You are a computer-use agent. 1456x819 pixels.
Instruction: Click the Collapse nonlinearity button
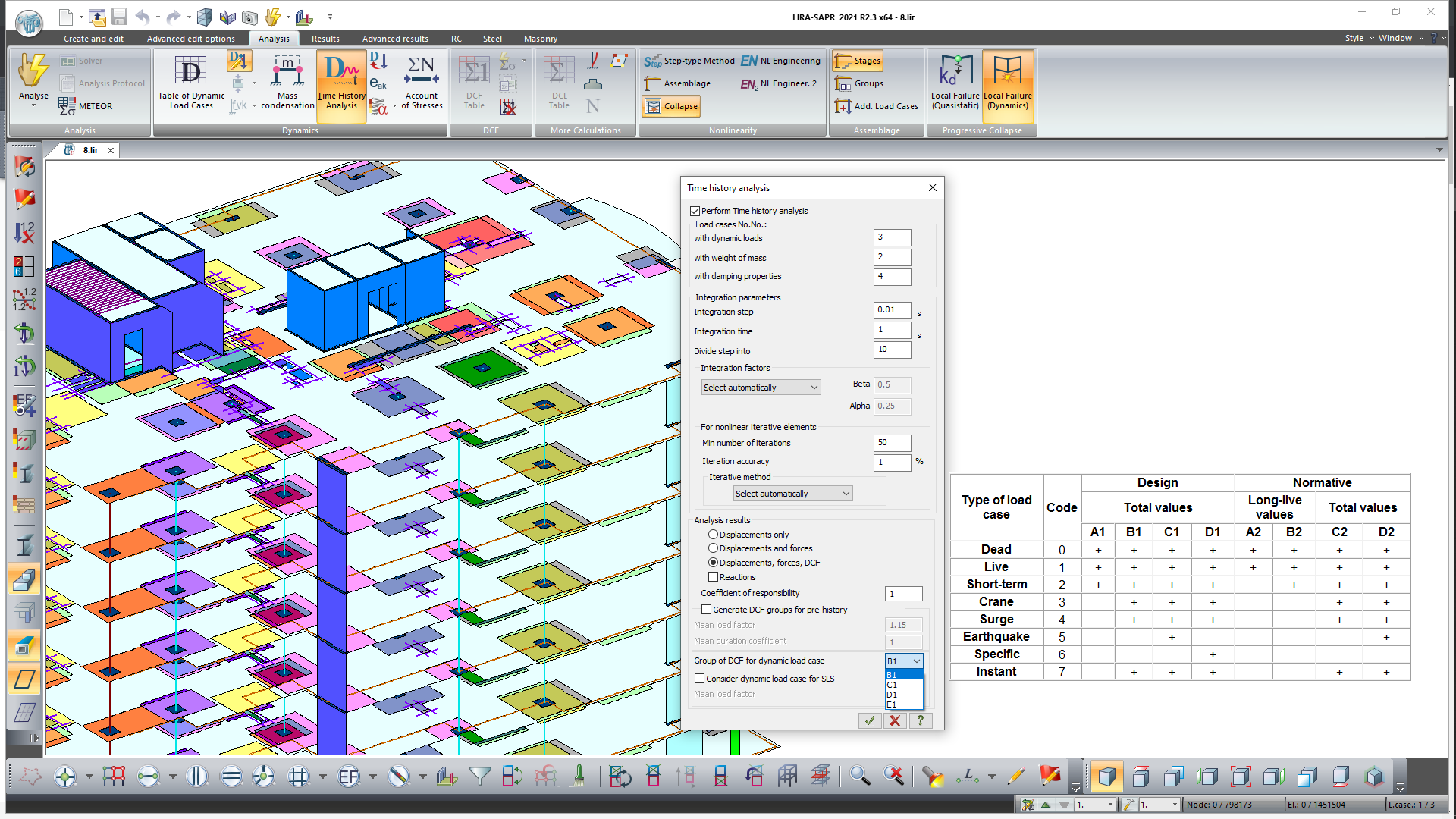672,106
